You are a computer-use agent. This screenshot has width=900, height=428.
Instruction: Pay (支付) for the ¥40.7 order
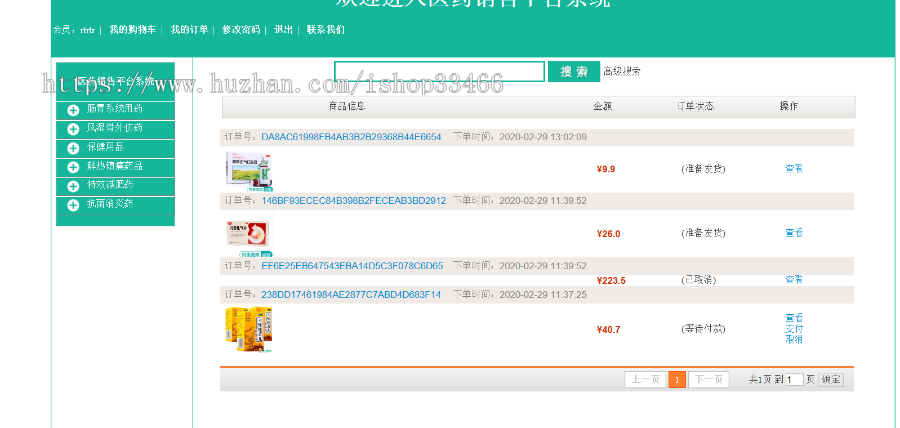[x=794, y=329]
